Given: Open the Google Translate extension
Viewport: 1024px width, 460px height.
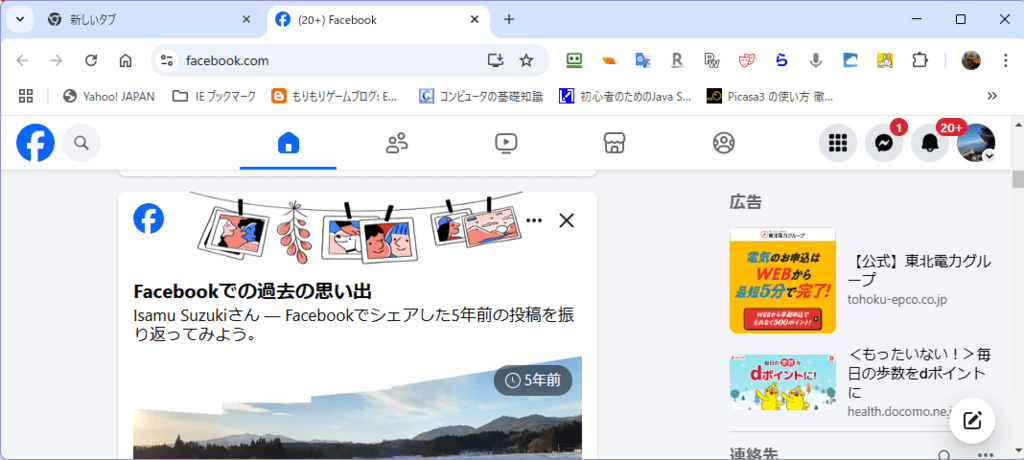Looking at the screenshot, I should [643, 61].
